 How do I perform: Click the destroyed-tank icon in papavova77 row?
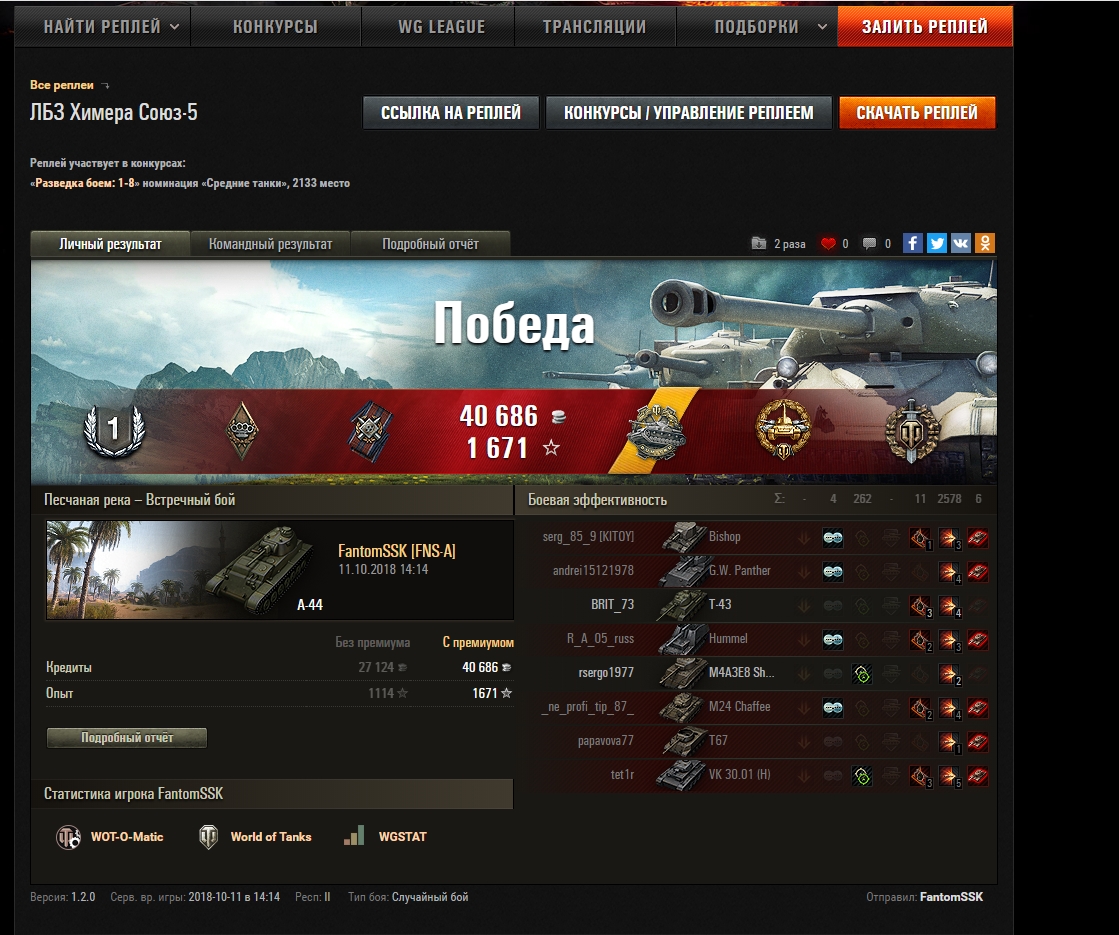[x=978, y=742]
